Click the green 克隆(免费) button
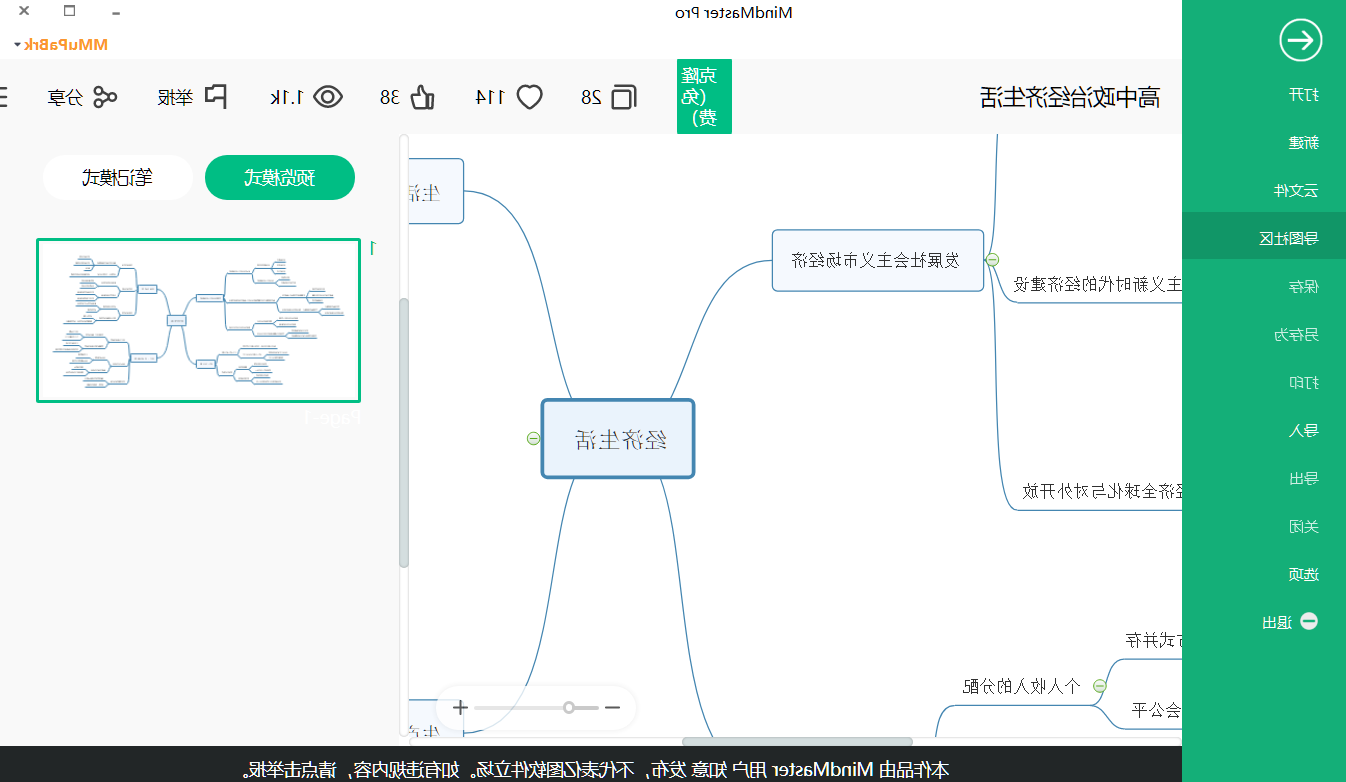1346x782 pixels. tap(704, 96)
